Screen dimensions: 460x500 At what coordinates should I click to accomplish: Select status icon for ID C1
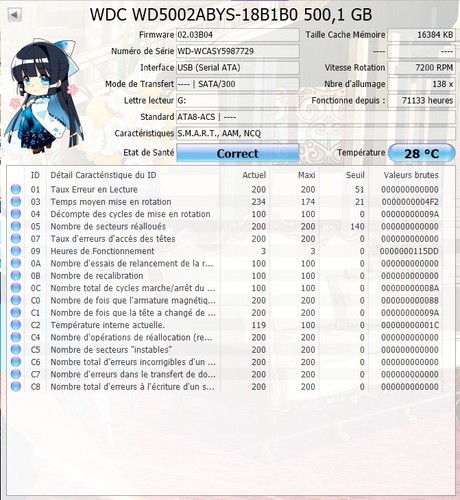16,313
